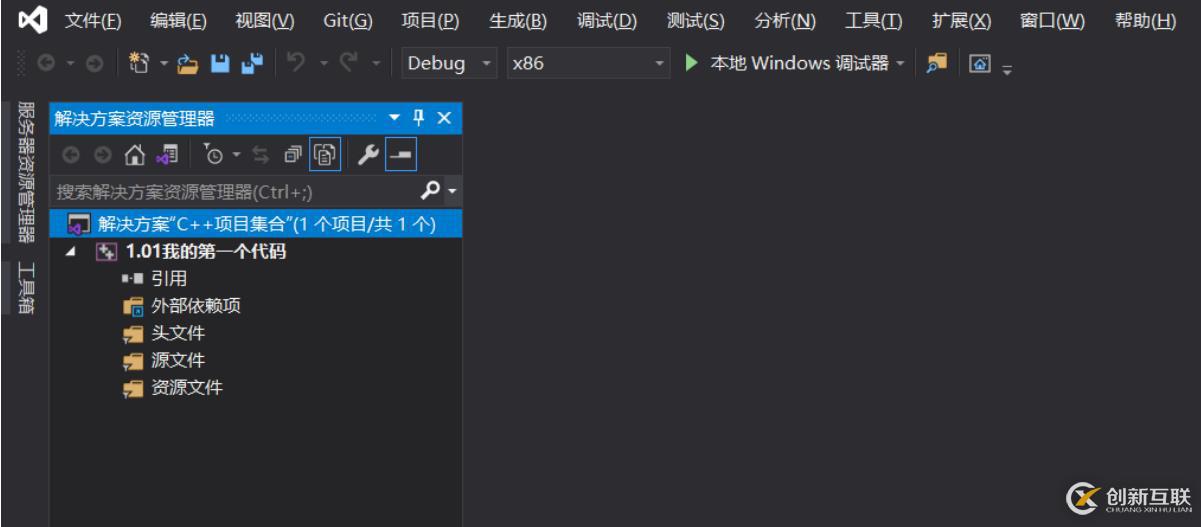Close the 解决方案资源管理器 panel

(445, 118)
